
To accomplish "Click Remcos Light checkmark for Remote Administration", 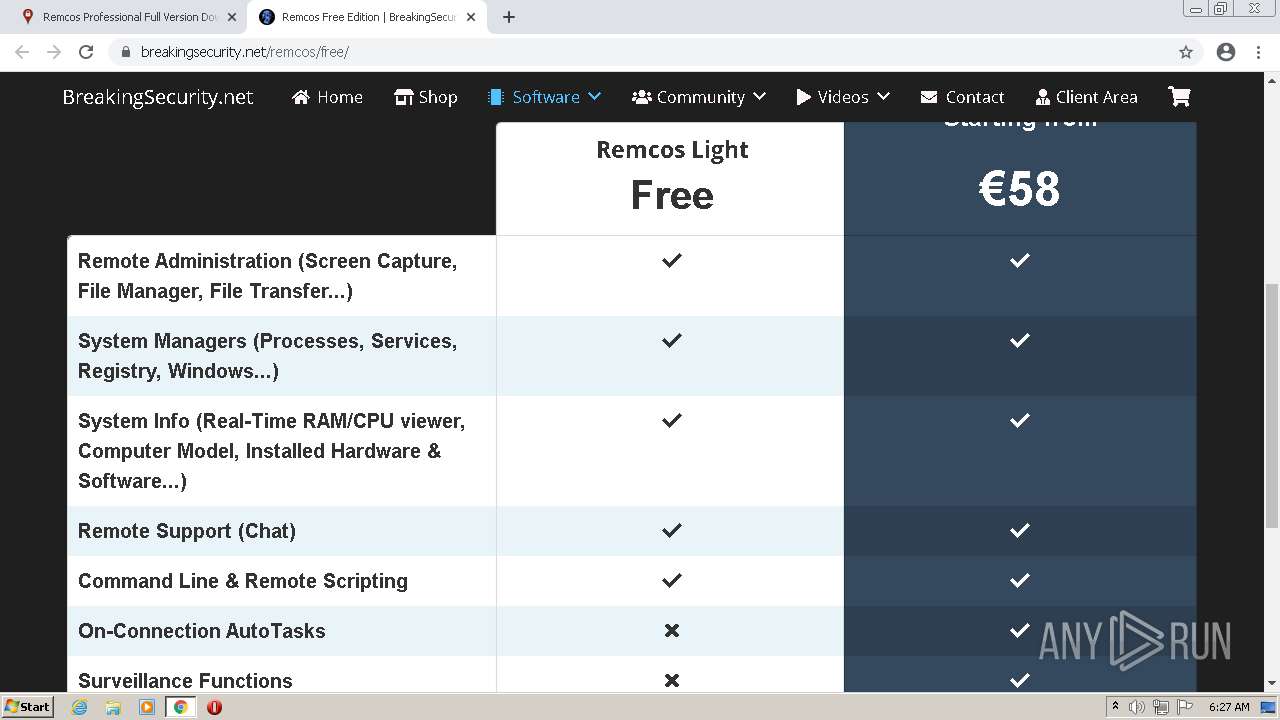I will [672, 260].
